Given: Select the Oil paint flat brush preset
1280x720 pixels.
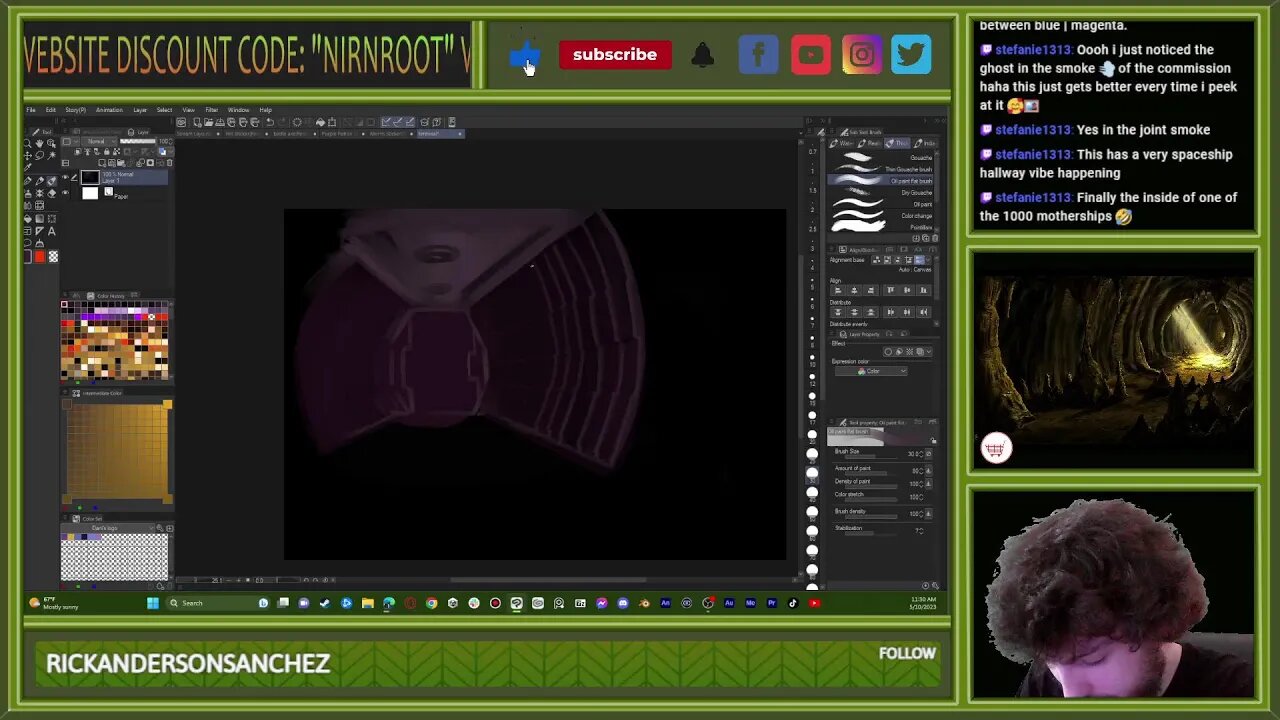Looking at the screenshot, I should click(880, 181).
